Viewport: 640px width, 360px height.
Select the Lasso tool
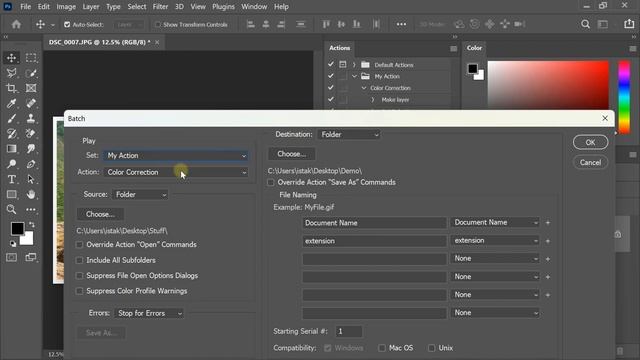coord(11,73)
